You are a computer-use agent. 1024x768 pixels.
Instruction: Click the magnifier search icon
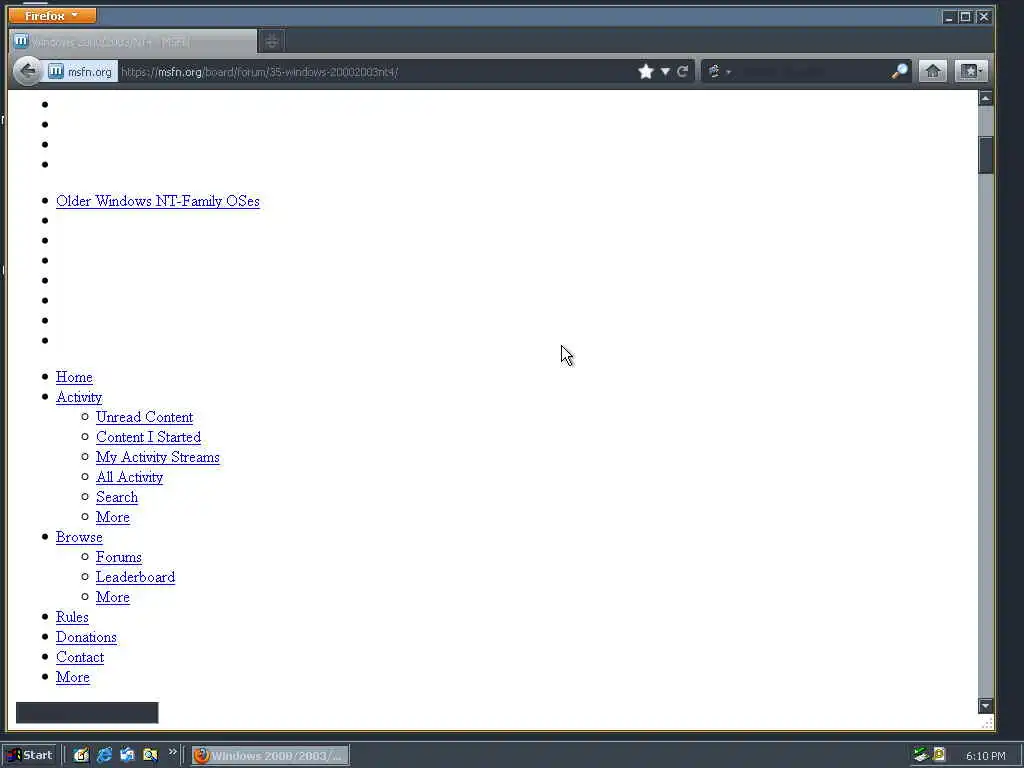[899, 71]
